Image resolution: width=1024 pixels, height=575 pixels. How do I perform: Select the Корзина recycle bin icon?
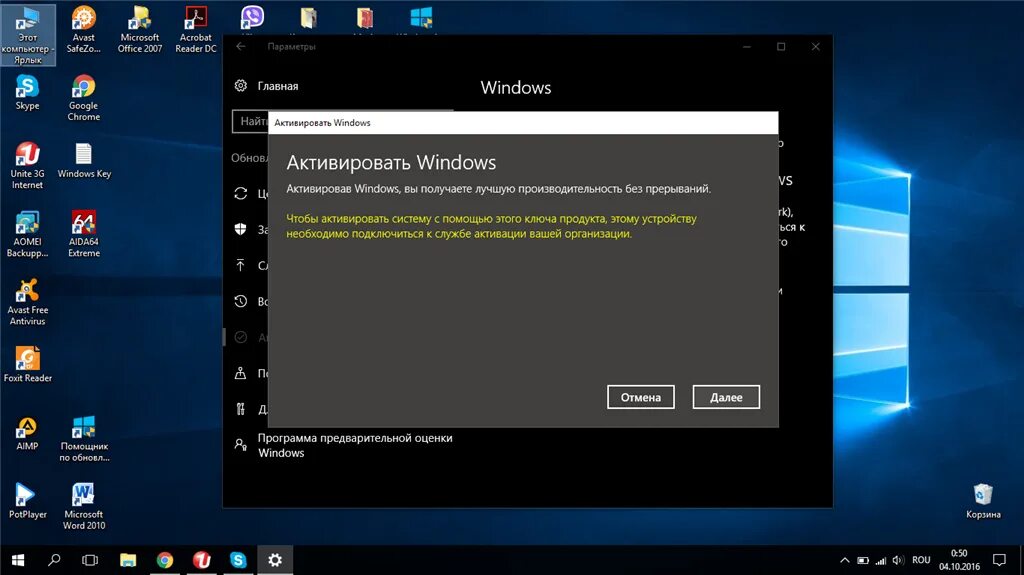click(x=983, y=501)
